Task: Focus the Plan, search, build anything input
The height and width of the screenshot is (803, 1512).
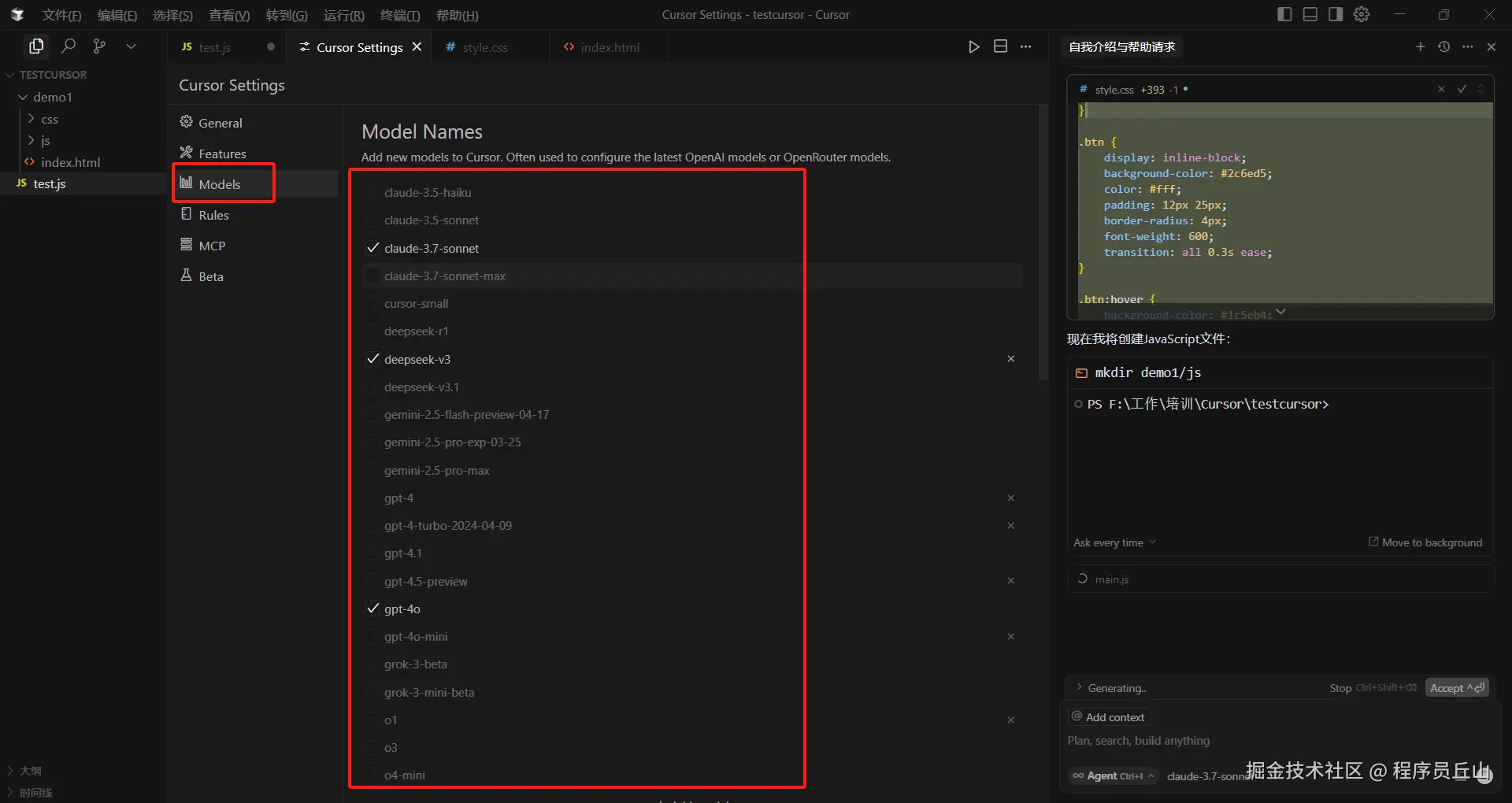Action: 1280,741
